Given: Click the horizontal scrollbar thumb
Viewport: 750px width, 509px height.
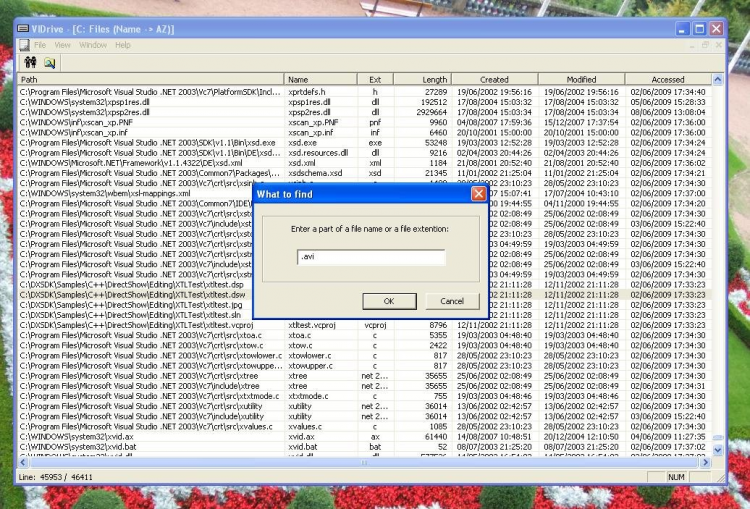Looking at the screenshot, I should pyautogui.click(x=364, y=462).
